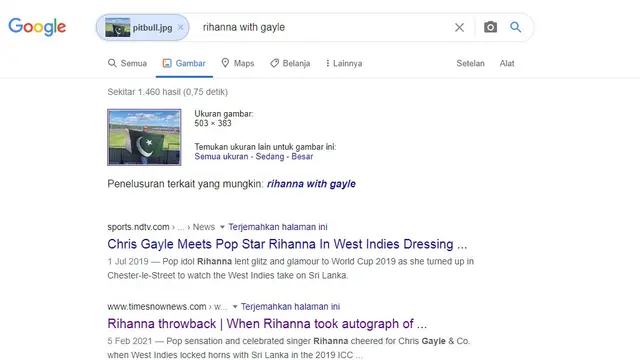640x360 pixels.
Task: Expand dropdown arrow beside sports.ndtv.com
Action: (x=222, y=227)
